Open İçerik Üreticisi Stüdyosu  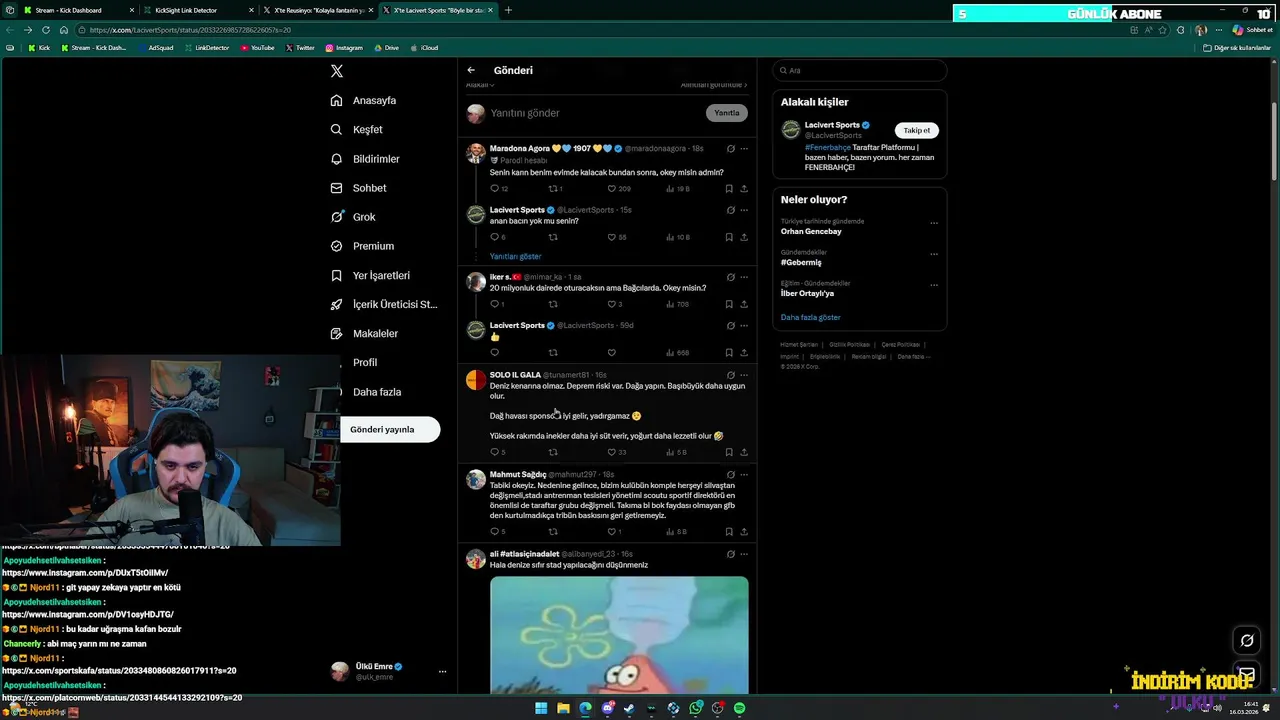coord(384,304)
